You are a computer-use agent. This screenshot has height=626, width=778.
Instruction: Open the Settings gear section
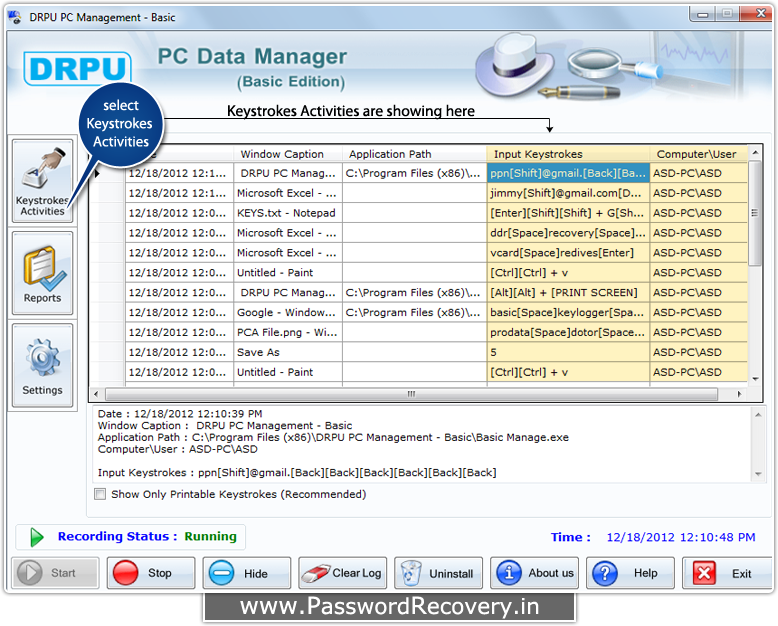click(43, 366)
